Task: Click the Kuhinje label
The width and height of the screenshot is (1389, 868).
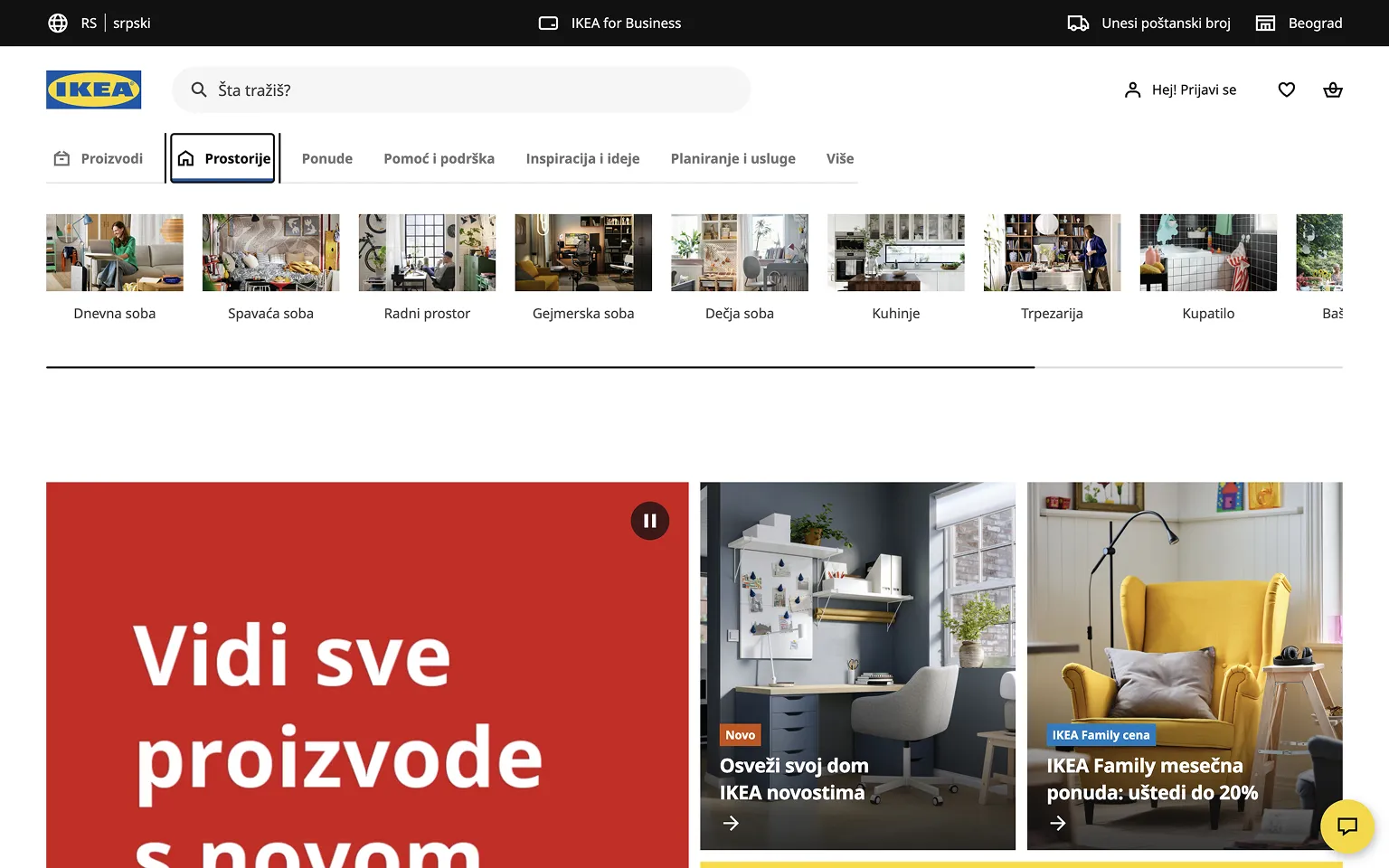Action: [896, 313]
